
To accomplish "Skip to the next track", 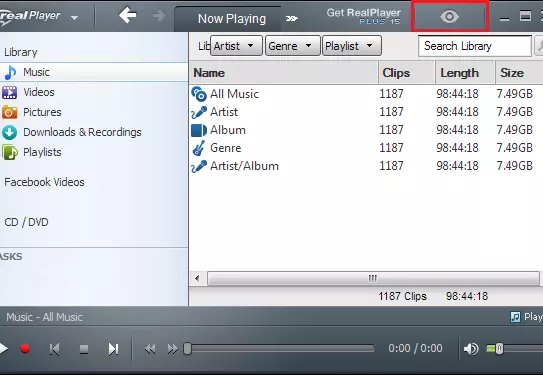I will pyautogui.click(x=113, y=349).
